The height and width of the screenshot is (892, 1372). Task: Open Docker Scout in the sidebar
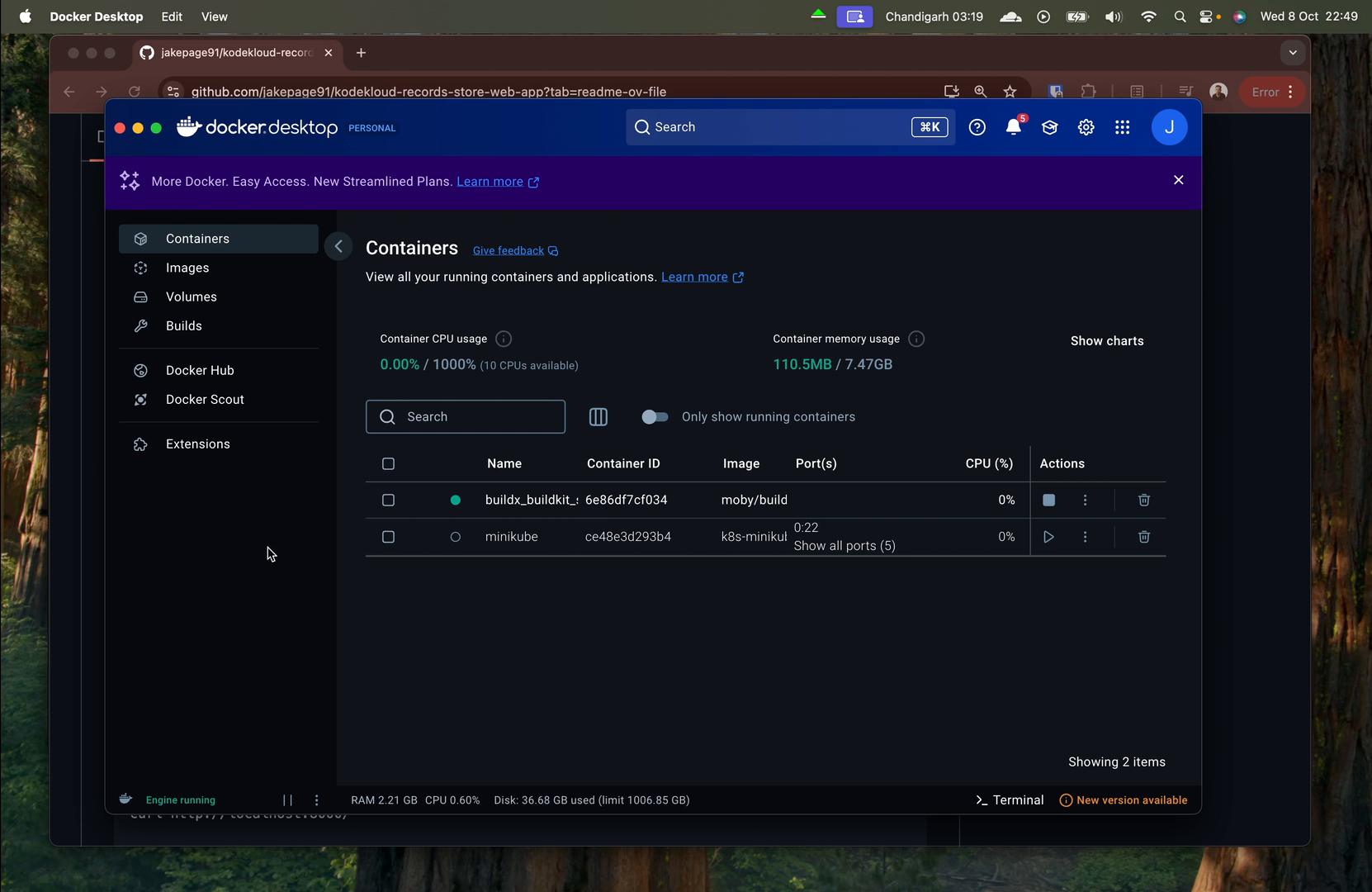[x=219, y=399]
